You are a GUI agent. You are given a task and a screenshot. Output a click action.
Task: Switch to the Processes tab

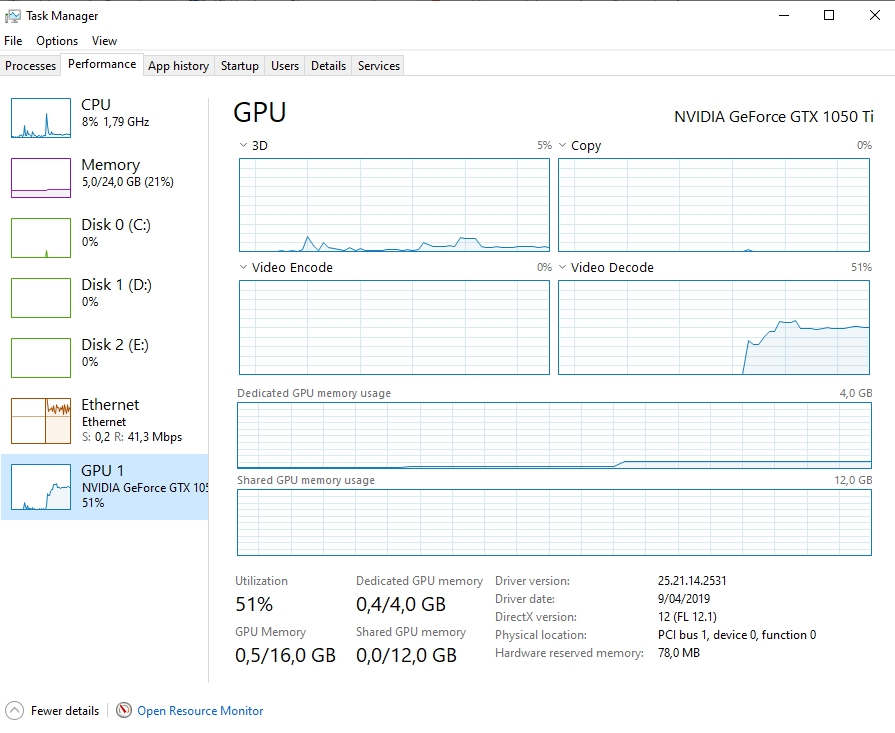[x=31, y=66]
